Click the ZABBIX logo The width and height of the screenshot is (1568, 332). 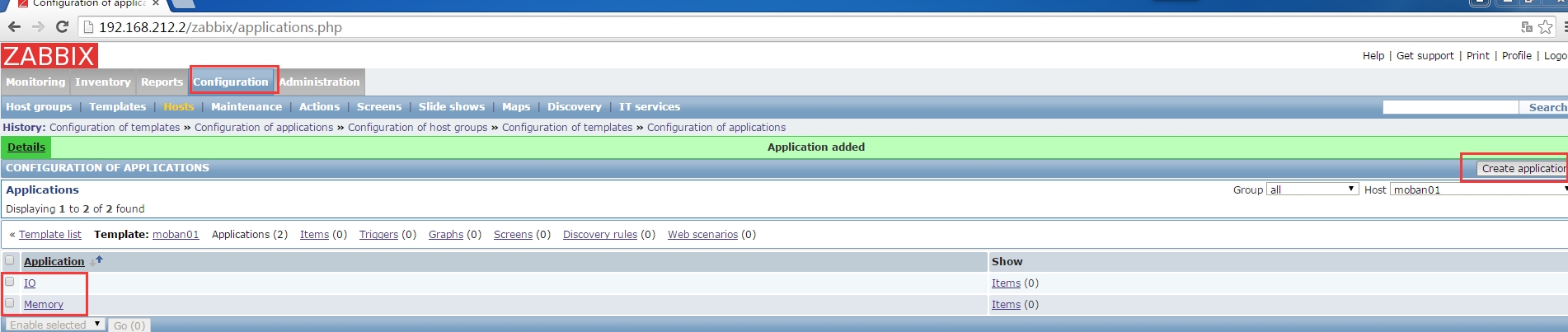pos(49,56)
